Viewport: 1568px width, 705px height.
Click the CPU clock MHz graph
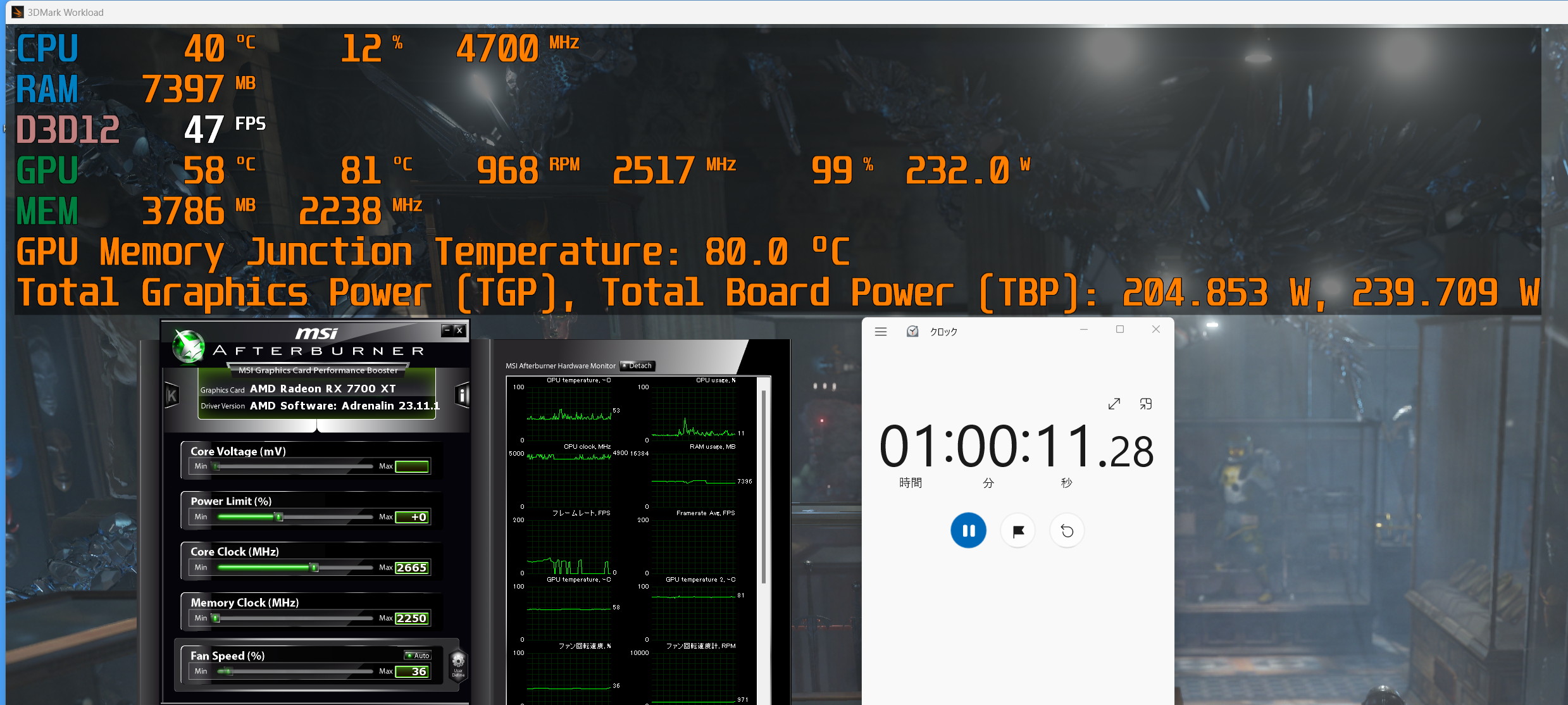click(568, 479)
